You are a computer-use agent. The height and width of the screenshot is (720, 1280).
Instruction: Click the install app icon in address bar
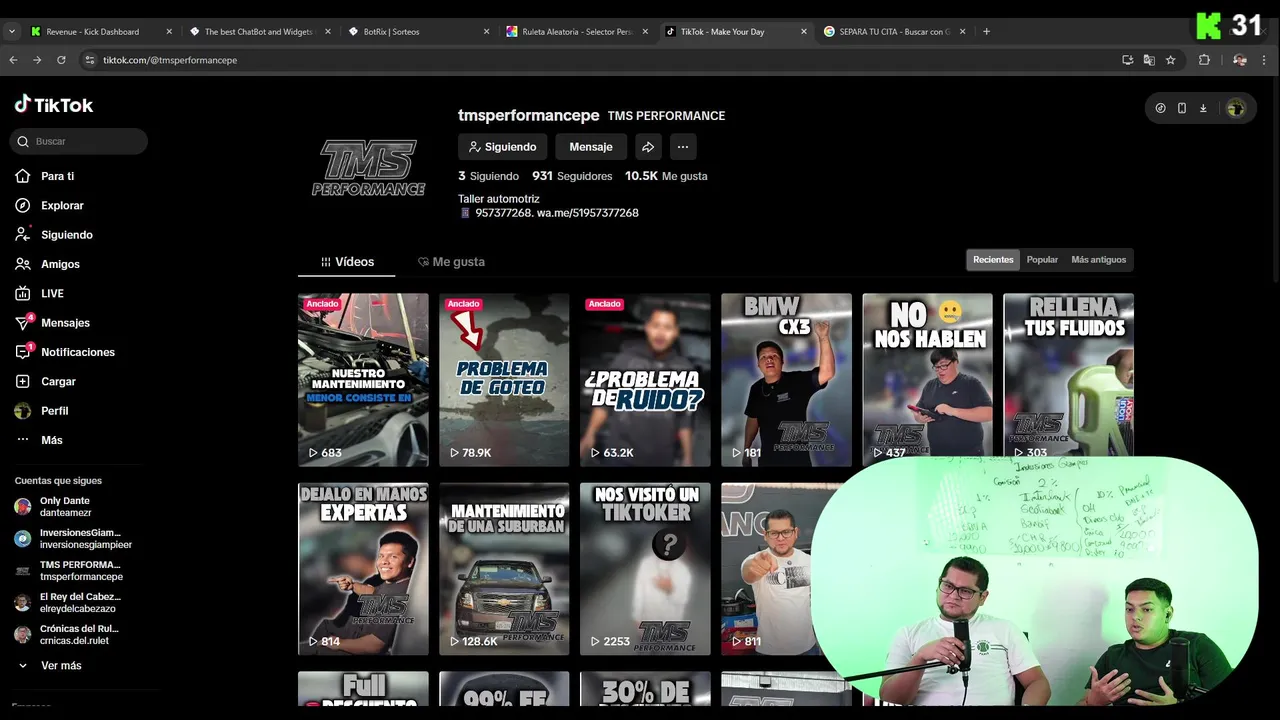1128,60
